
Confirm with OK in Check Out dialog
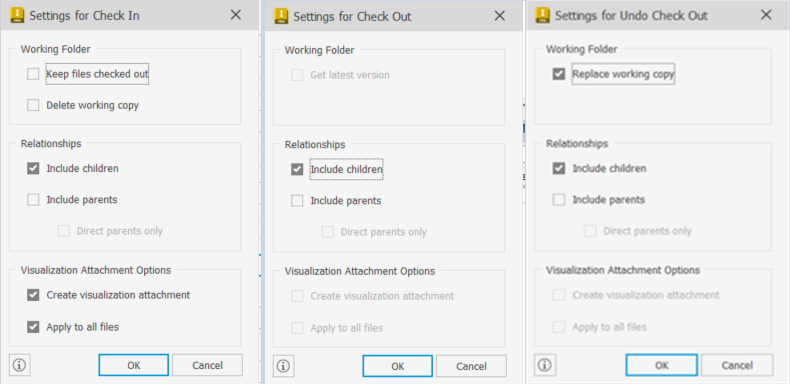click(398, 366)
